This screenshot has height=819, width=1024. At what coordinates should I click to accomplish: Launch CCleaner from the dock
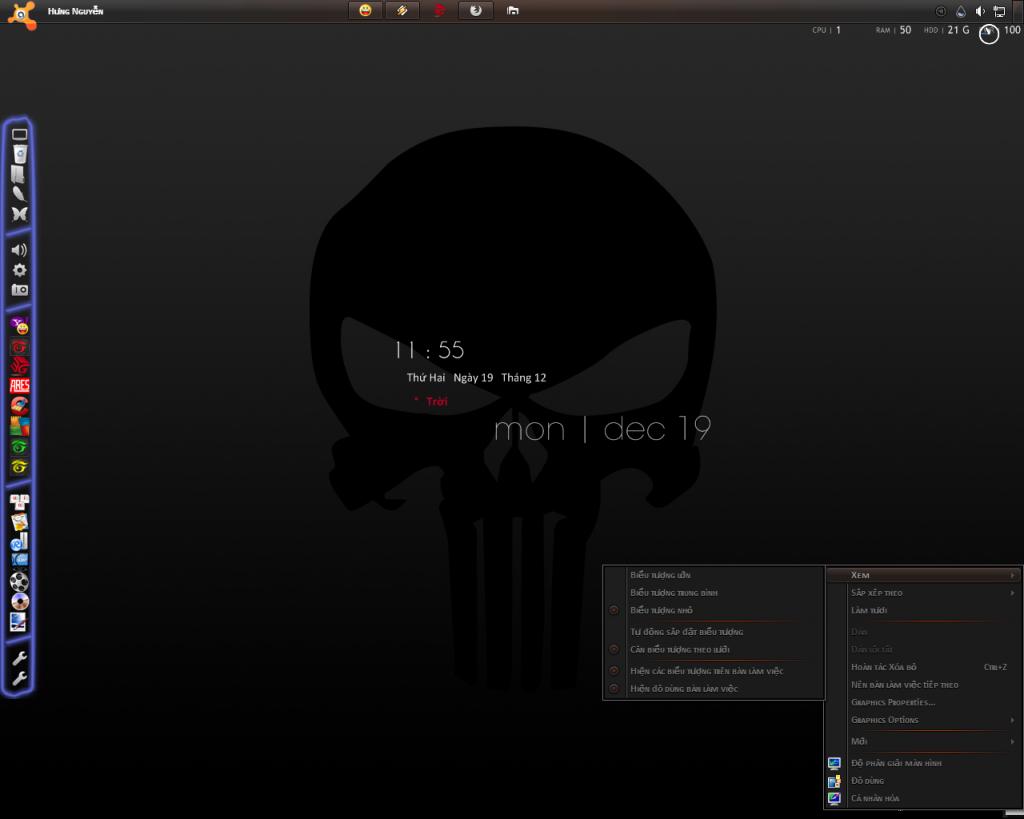pyautogui.click(x=20, y=406)
